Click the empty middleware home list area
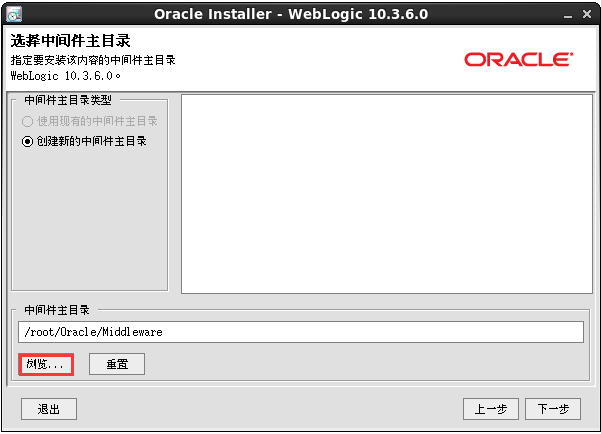 (x=387, y=194)
